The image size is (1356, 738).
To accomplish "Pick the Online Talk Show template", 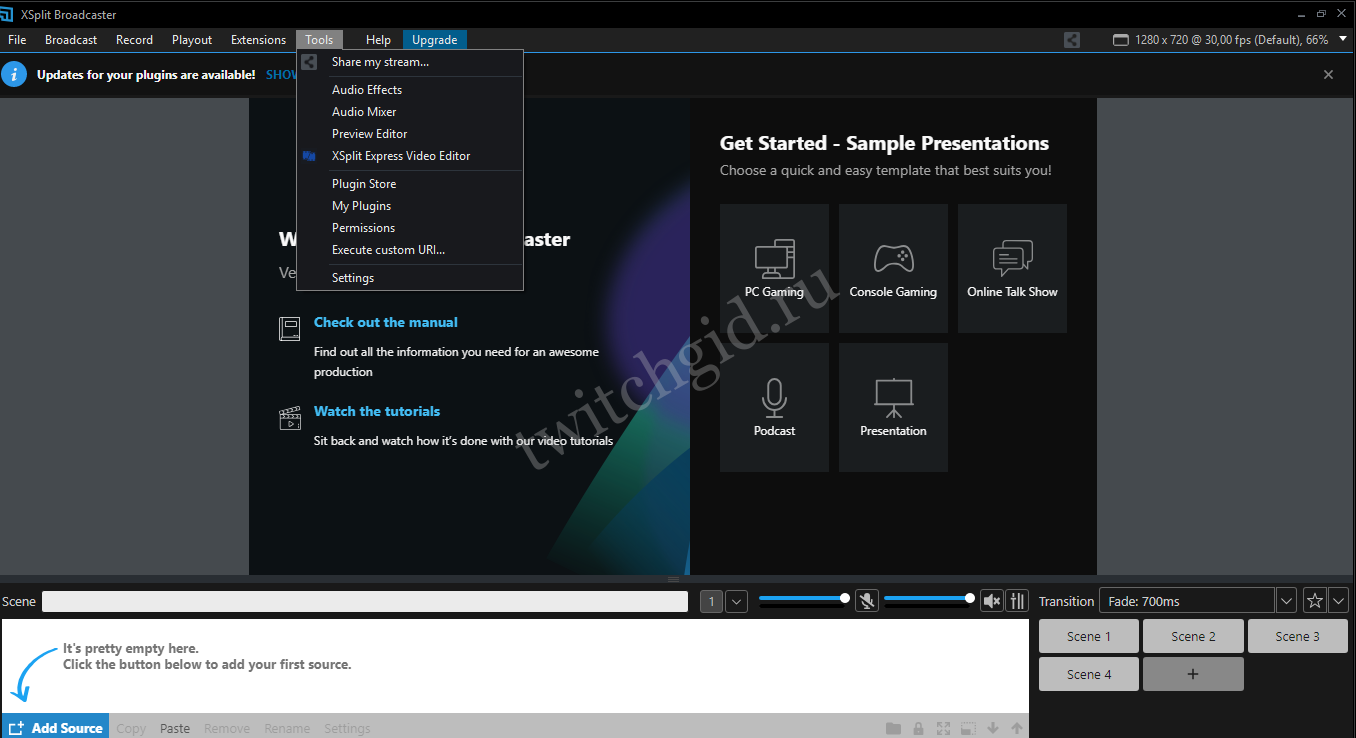I will click(1012, 268).
